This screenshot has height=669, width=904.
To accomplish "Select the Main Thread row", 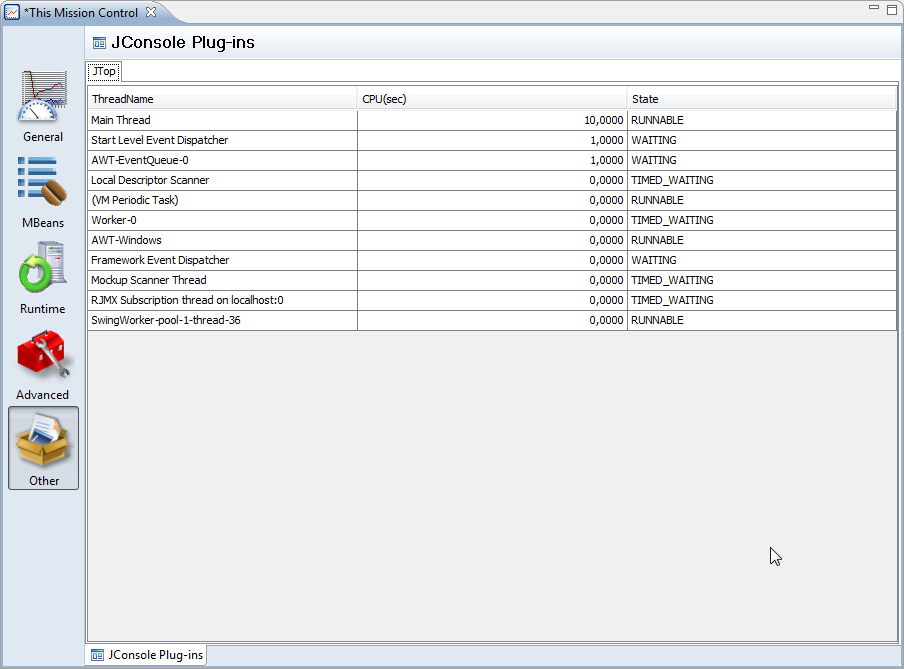I will (492, 120).
